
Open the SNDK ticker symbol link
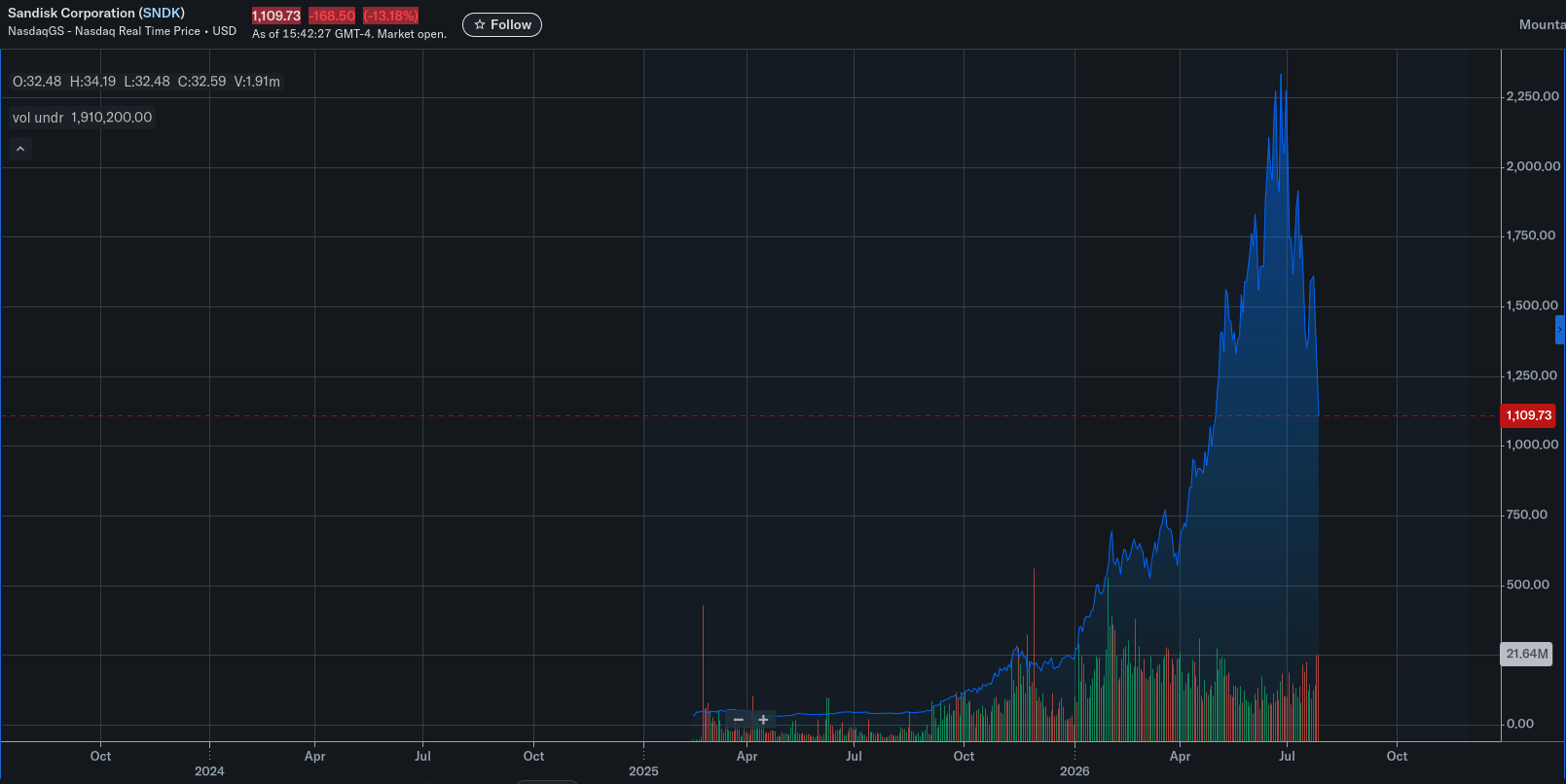[x=161, y=13]
